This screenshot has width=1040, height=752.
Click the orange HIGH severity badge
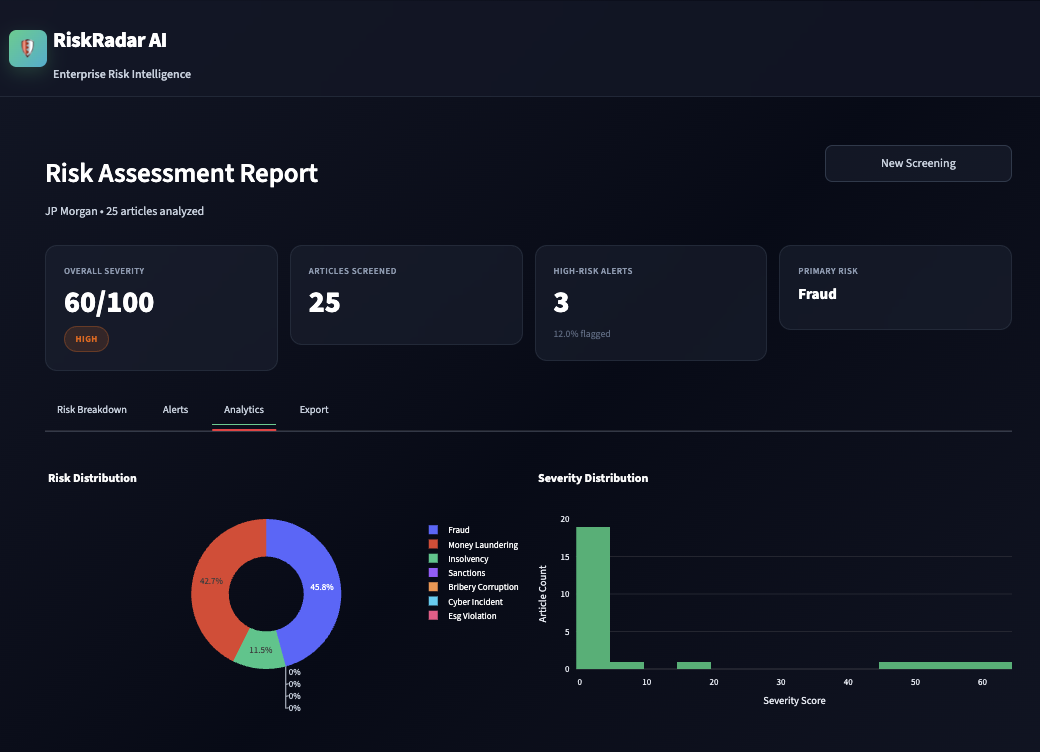[86, 339]
